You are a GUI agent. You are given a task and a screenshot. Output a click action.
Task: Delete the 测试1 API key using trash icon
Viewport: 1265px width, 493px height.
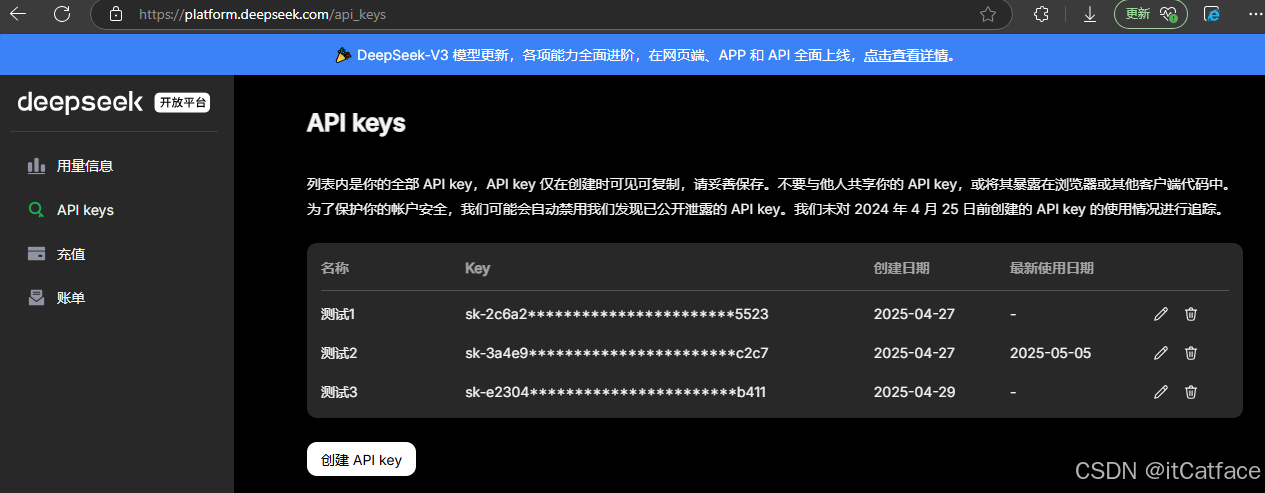coord(1191,314)
